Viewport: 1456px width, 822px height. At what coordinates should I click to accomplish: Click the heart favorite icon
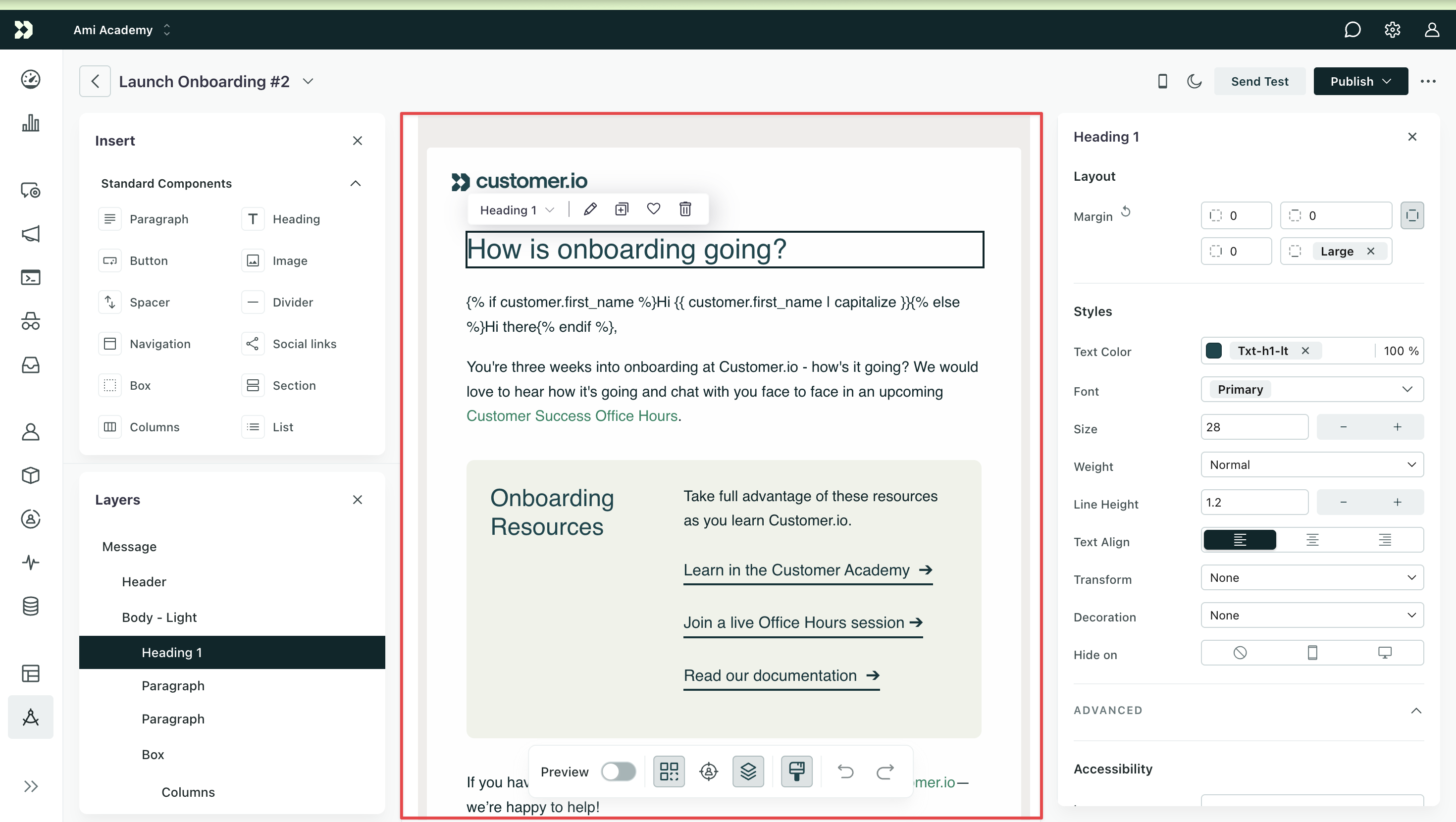click(653, 209)
